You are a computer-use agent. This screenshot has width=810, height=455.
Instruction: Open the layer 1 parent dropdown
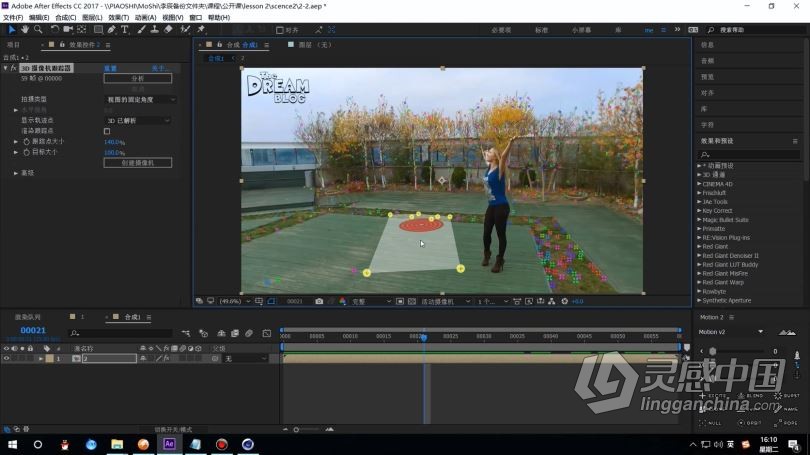point(246,358)
